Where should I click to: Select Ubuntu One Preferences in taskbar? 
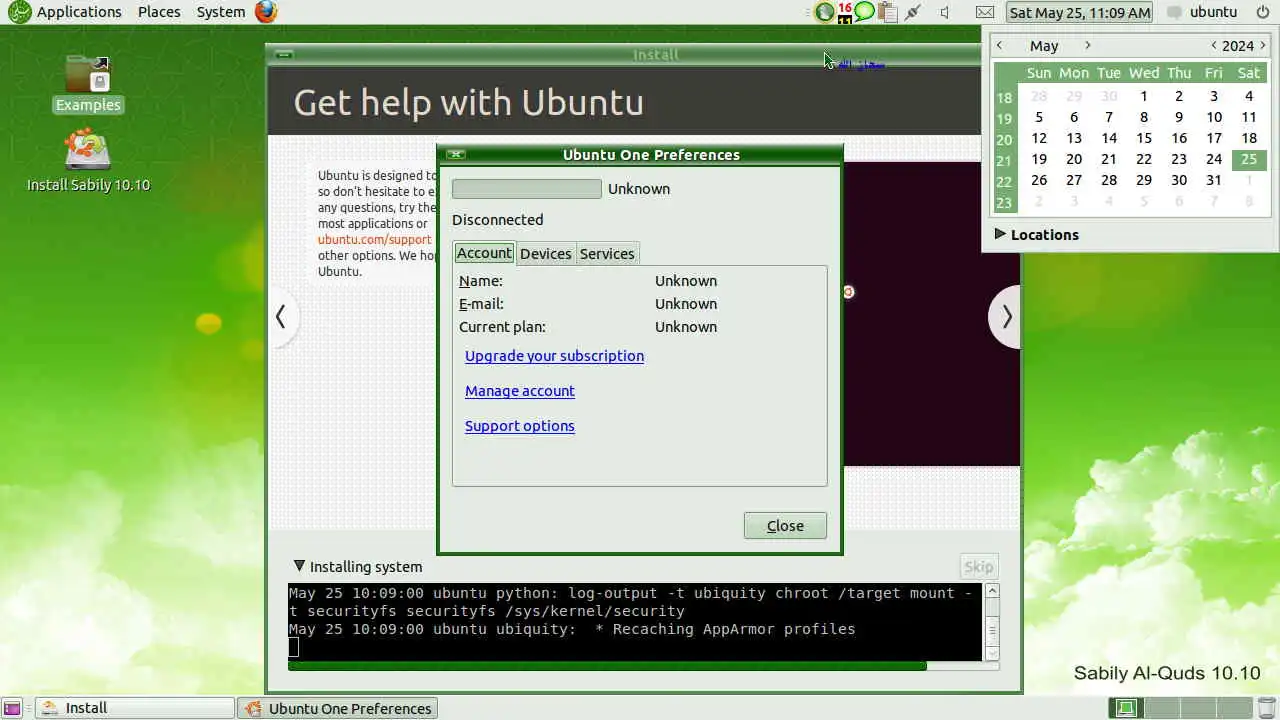[338, 708]
